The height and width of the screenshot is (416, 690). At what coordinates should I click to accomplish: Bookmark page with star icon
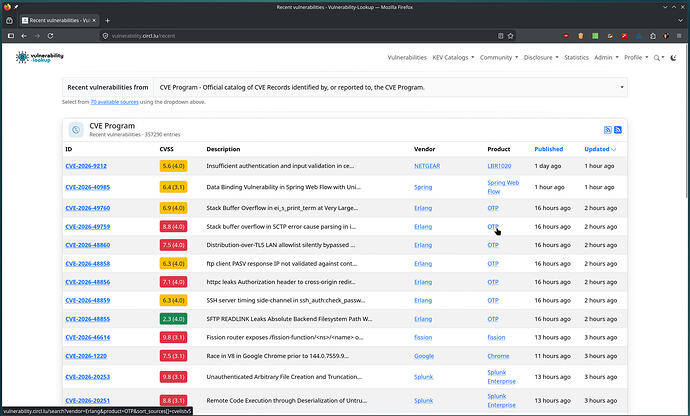510,36
